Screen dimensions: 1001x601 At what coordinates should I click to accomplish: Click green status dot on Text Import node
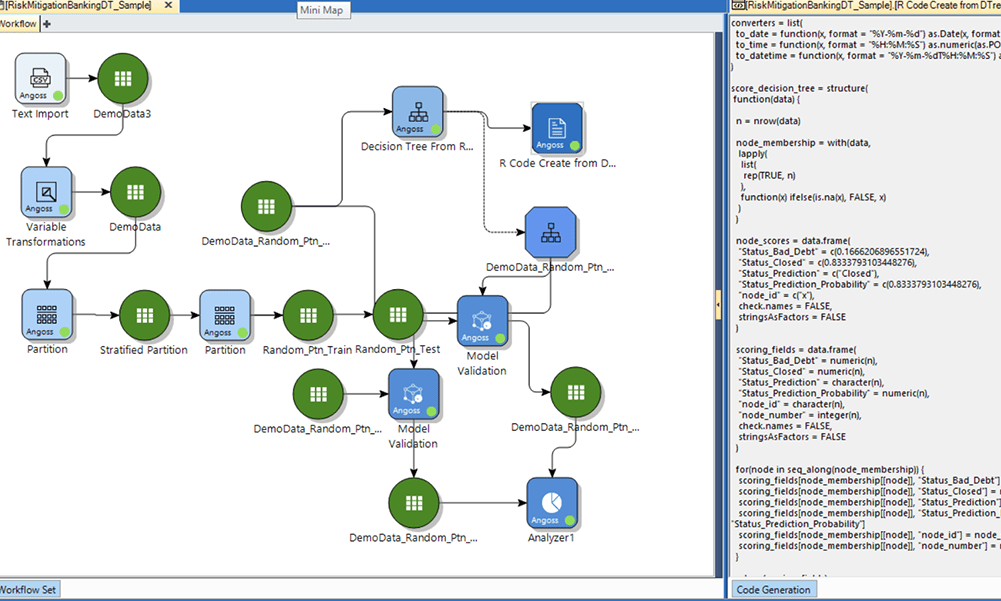coord(58,96)
